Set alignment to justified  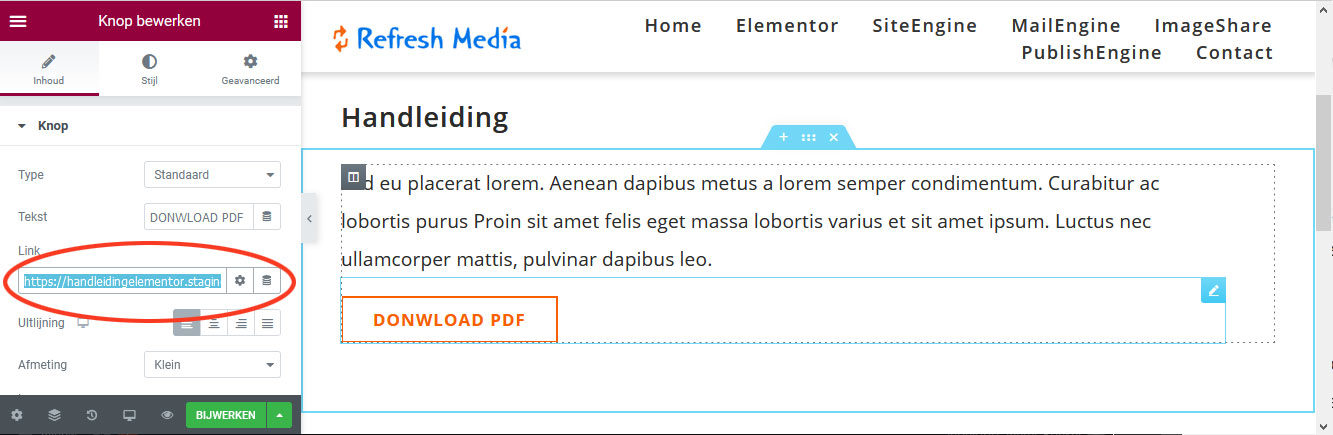click(267, 323)
